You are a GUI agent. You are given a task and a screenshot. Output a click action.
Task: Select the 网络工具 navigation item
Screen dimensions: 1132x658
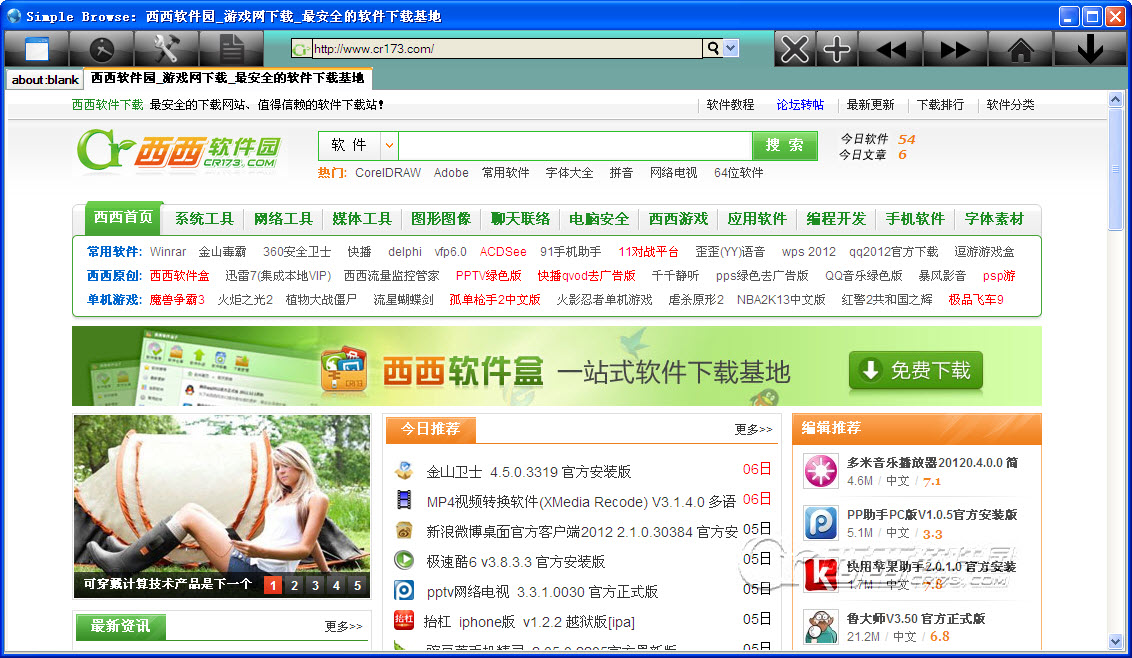(283, 219)
